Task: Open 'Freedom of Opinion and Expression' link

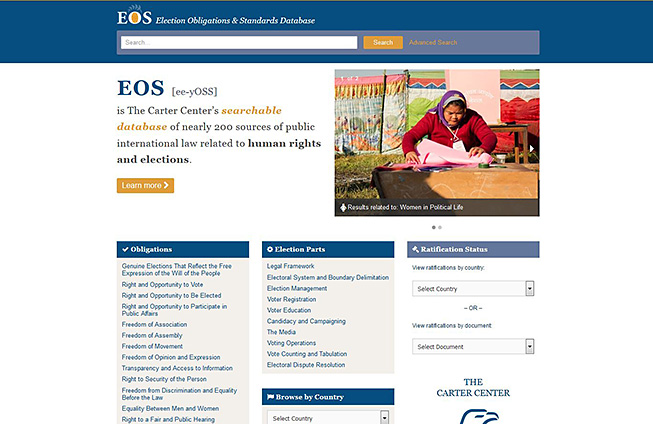Action: point(171,357)
